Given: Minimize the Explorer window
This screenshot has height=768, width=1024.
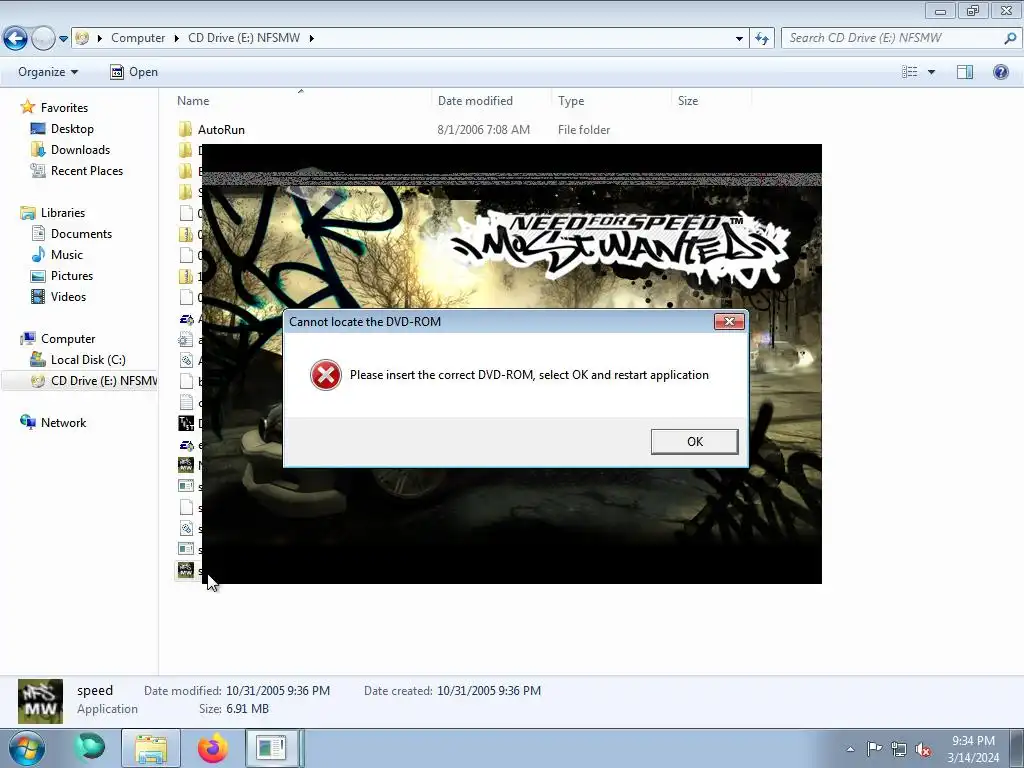Looking at the screenshot, I should (x=940, y=11).
